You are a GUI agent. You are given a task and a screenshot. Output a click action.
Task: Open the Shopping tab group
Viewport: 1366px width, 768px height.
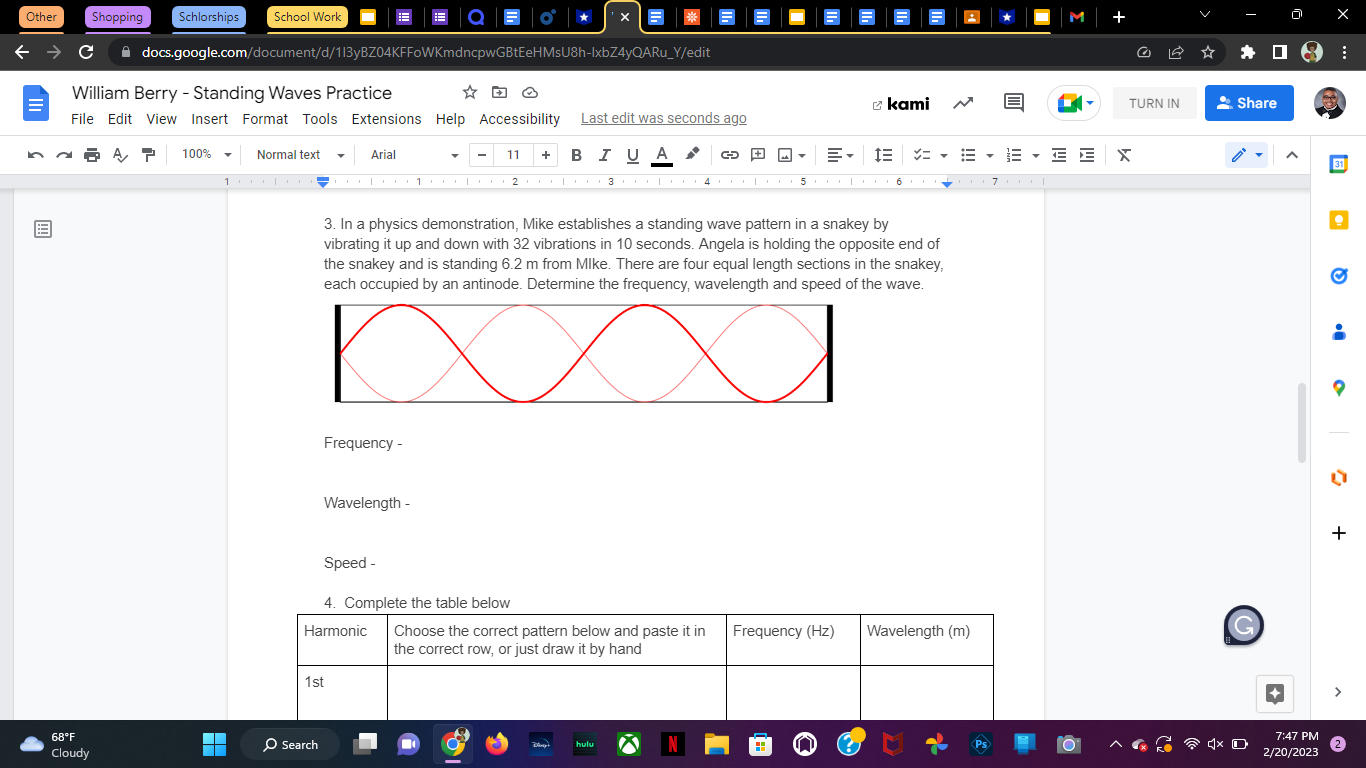coord(117,17)
